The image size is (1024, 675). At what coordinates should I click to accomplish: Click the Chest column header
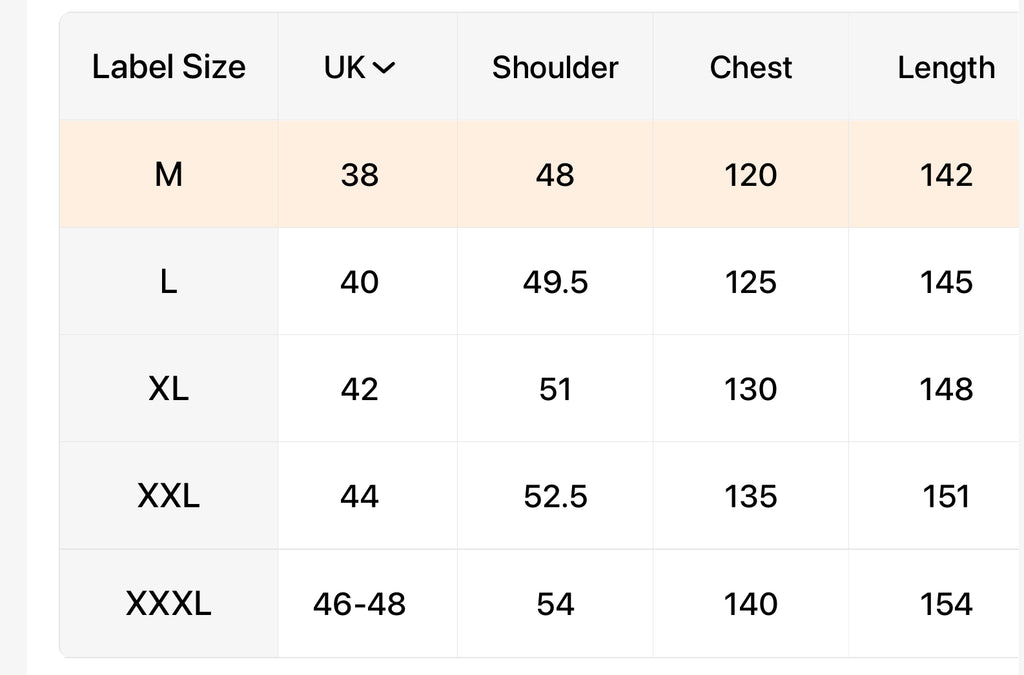coord(751,67)
